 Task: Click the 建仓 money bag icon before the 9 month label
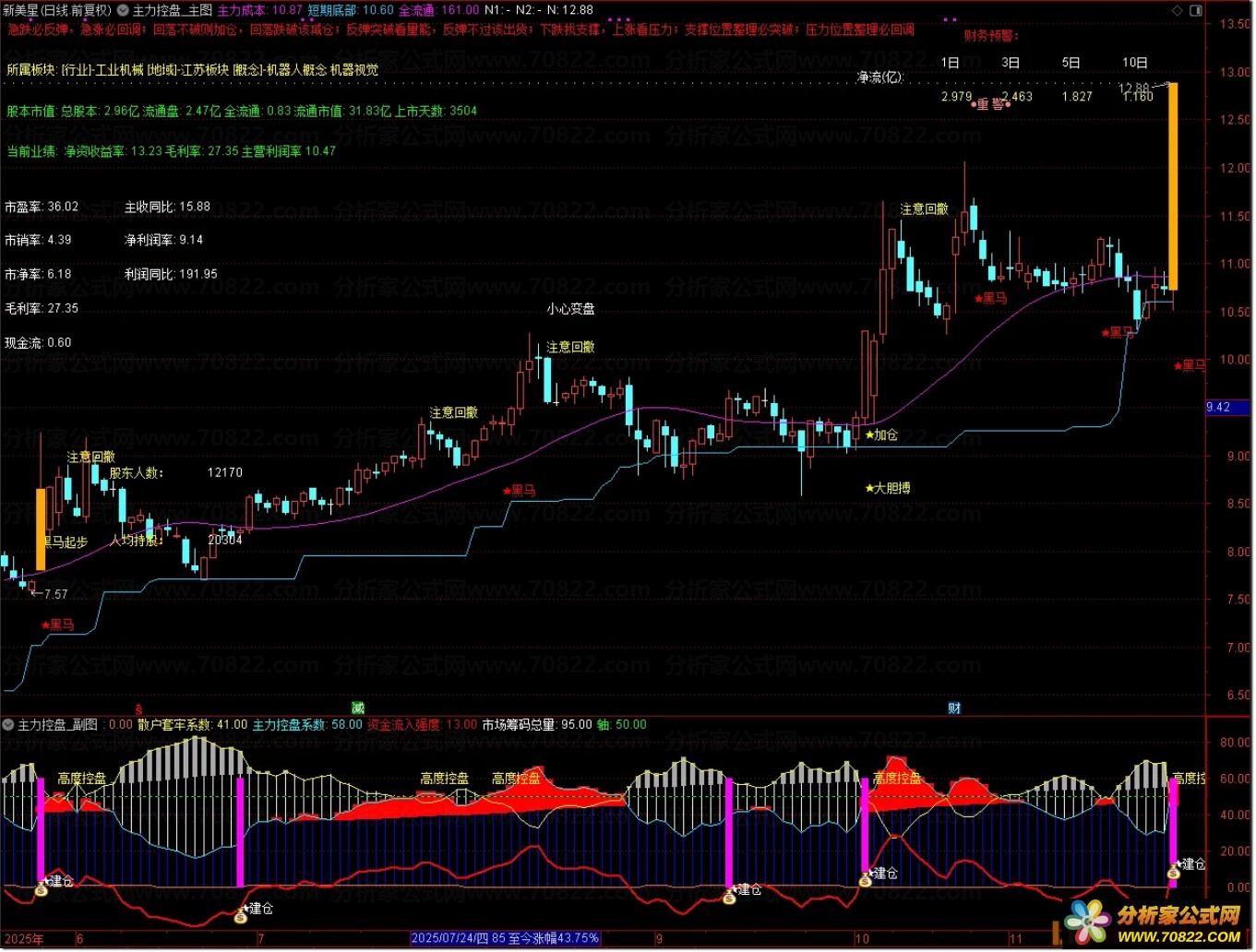click(728, 896)
